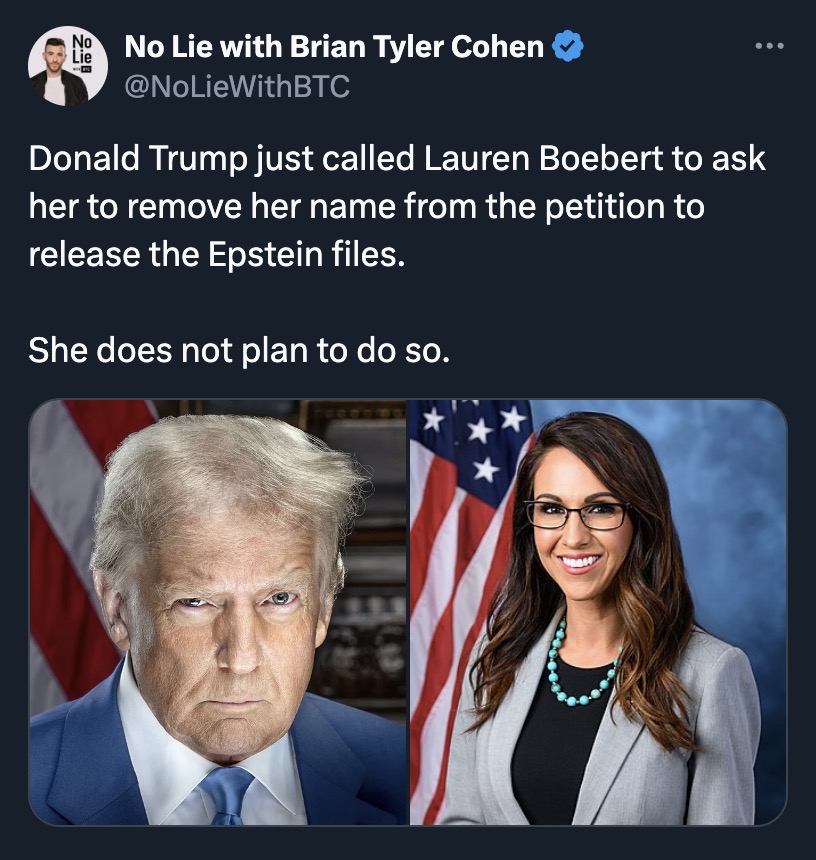Open display name No Lie with Brian Tyler Cohen

point(334,46)
